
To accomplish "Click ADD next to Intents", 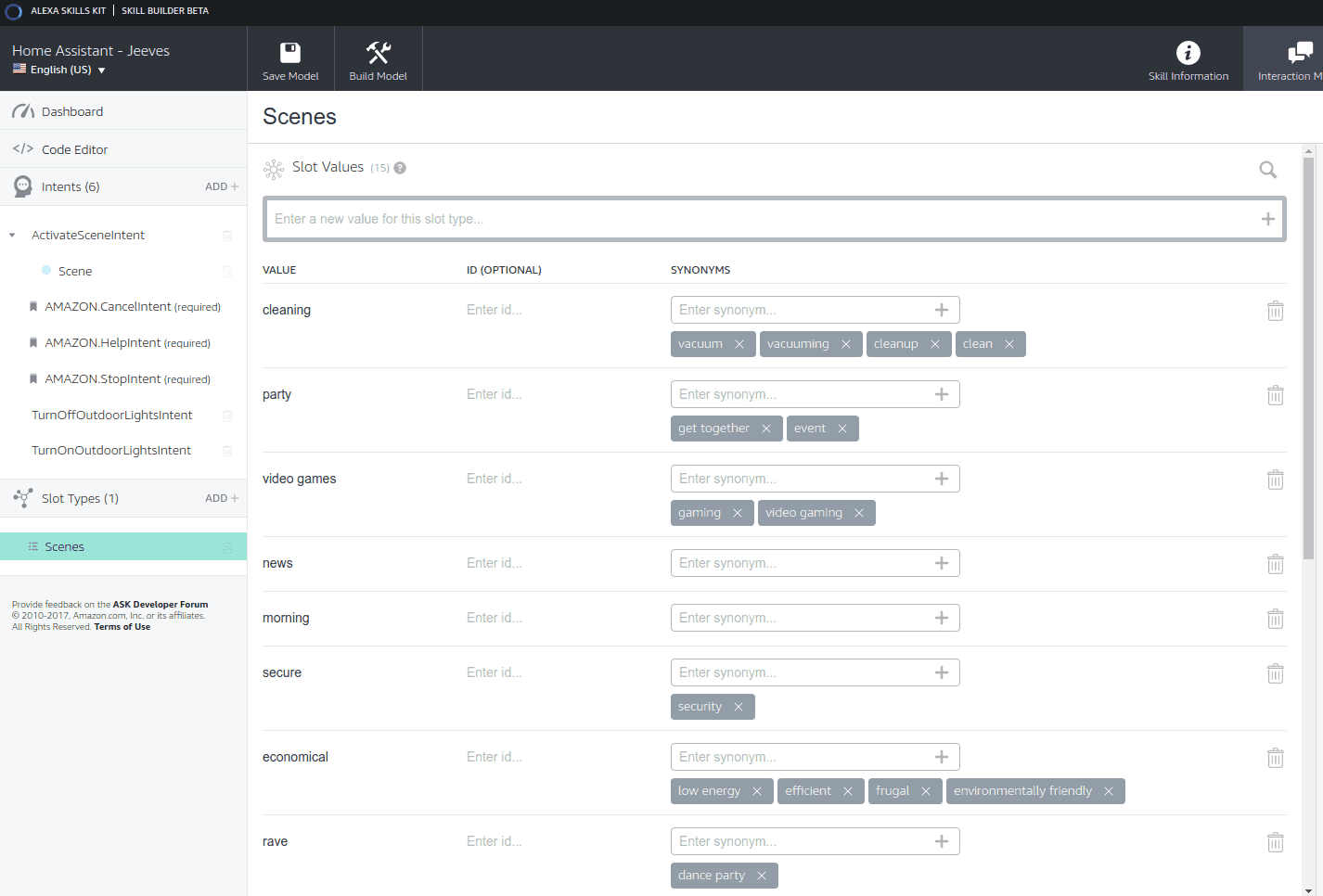I will coord(221,186).
